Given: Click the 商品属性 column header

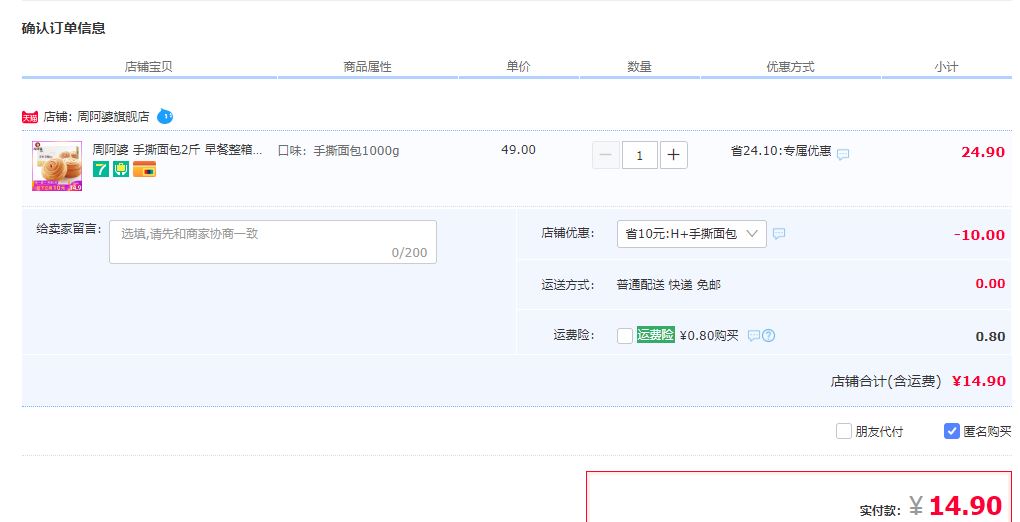Looking at the screenshot, I should point(368,66).
